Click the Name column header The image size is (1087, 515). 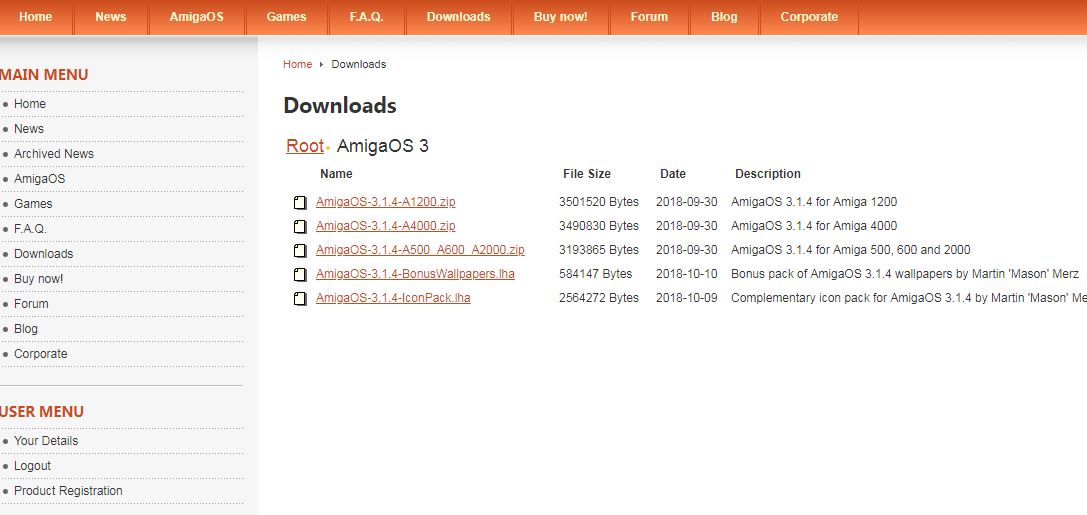coord(336,174)
